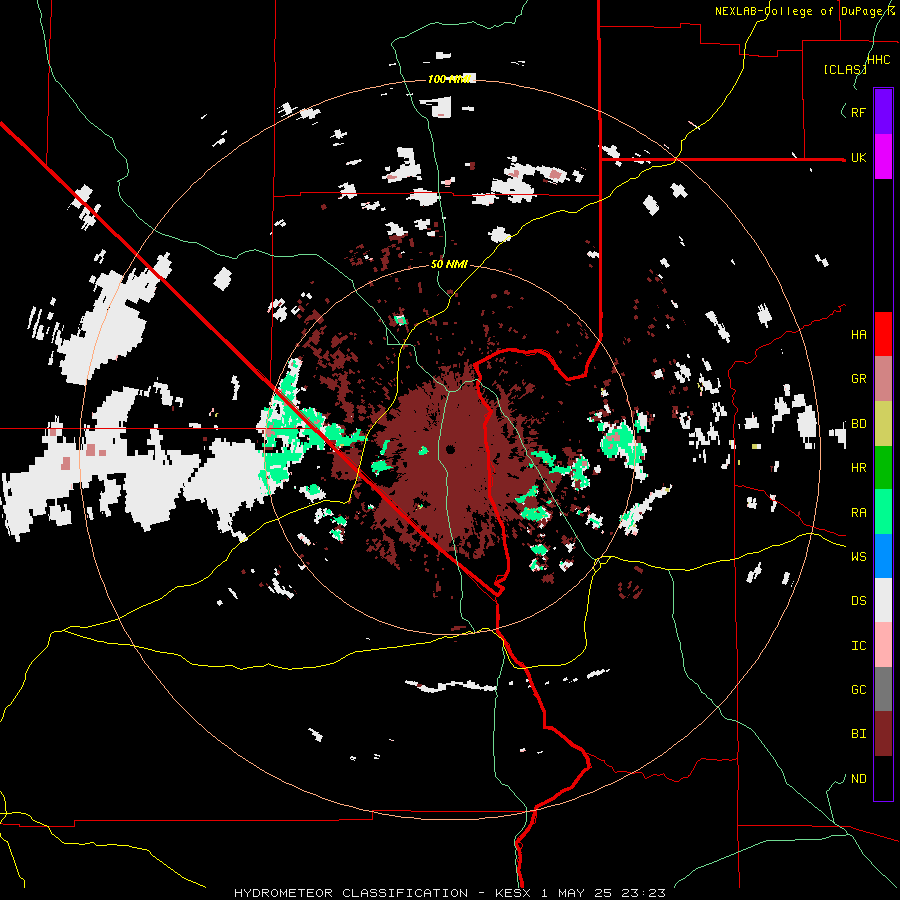Click the WS blue legend swatch
The height and width of the screenshot is (900, 900).
(883, 556)
